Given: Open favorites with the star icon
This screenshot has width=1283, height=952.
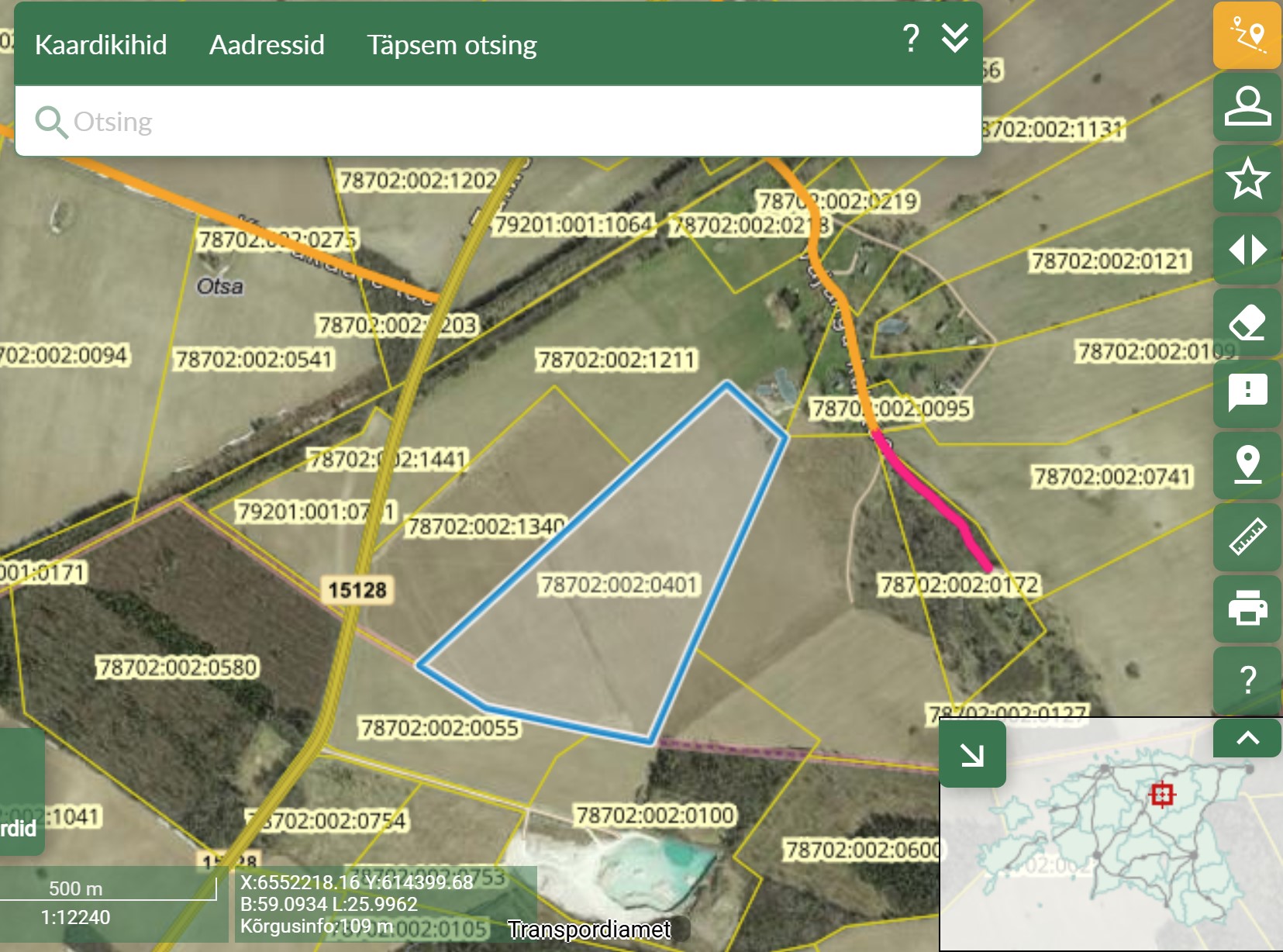Looking at the screenshot, I should pos(1247,178).
